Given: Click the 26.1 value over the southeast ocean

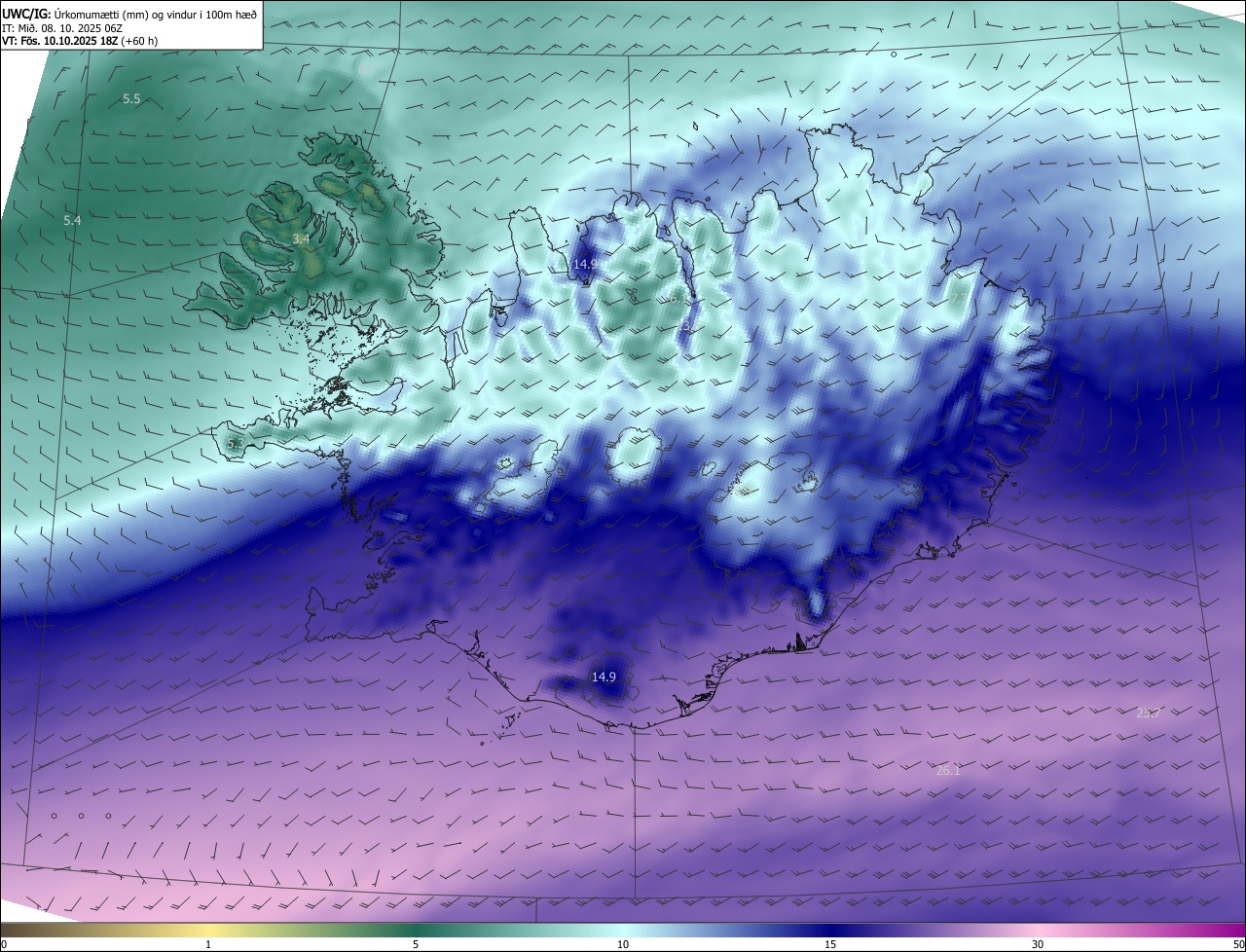Looking at the screenshot, I should pyautogui.click(x=948, y=770).
